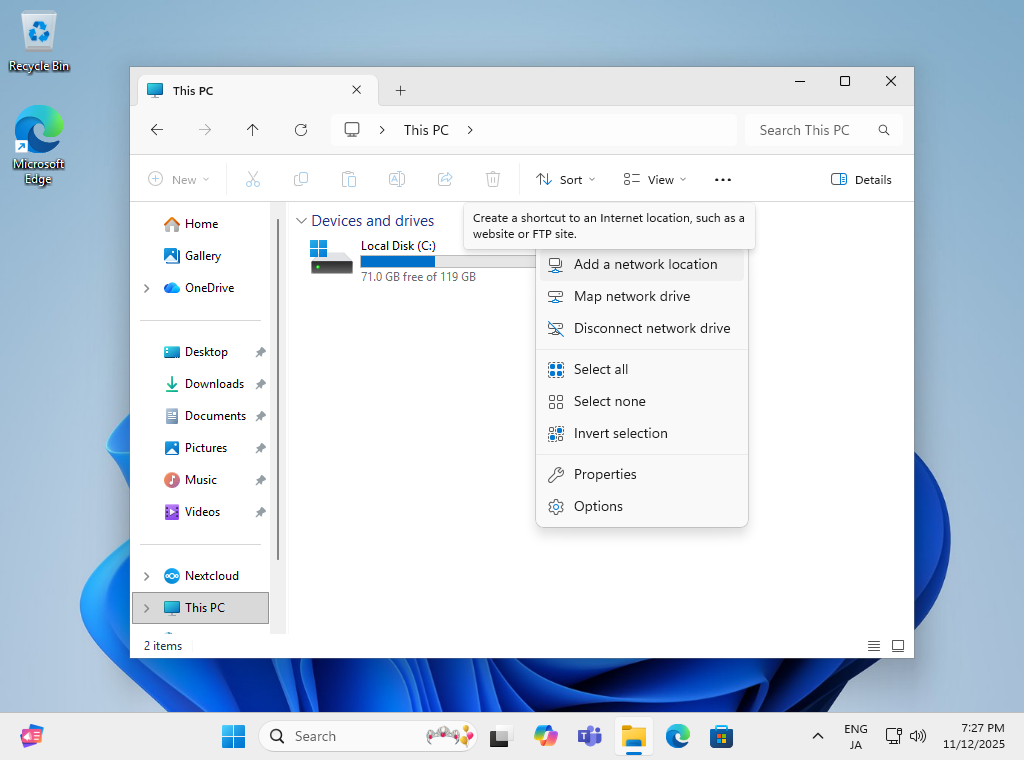Click the Search This PC field
The image size is (1024, 760).
pyautogui.click(x=810, y=130)
